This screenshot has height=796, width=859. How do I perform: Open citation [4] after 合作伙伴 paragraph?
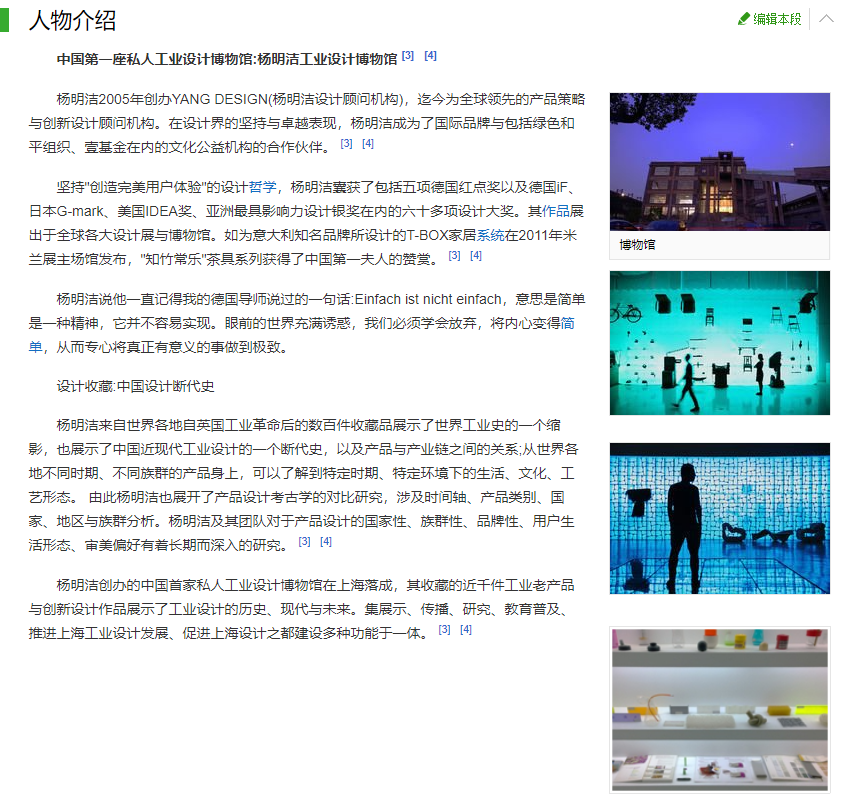point(368,144)
